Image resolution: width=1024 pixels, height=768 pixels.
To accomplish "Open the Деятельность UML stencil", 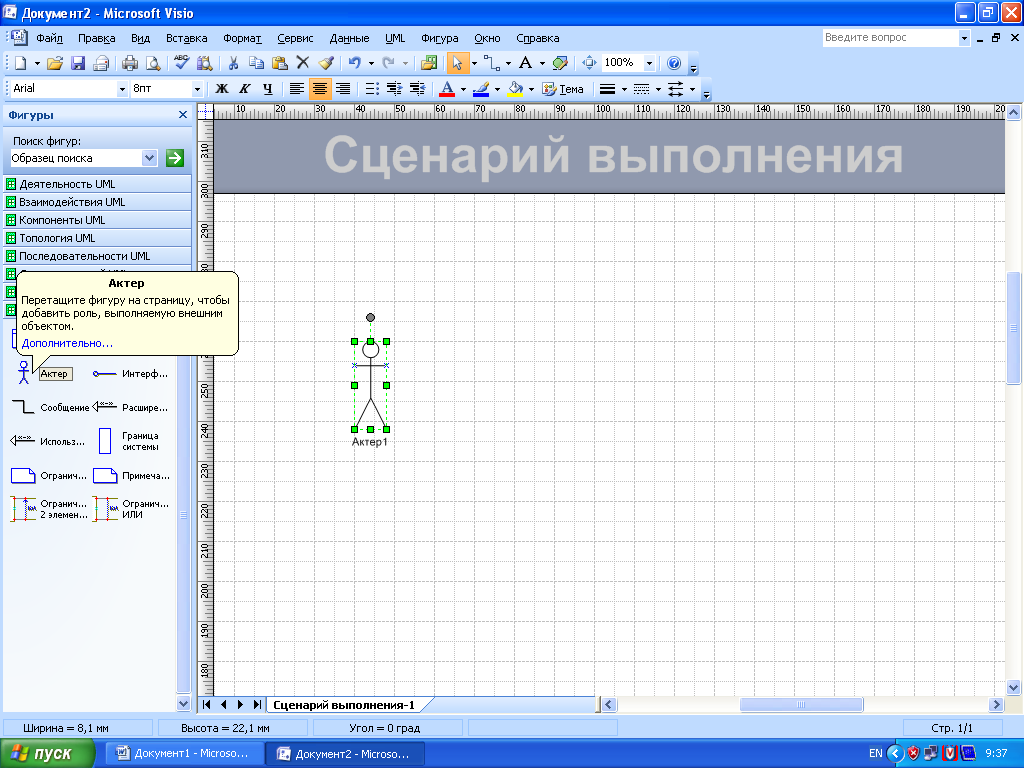I will point(97,184).
